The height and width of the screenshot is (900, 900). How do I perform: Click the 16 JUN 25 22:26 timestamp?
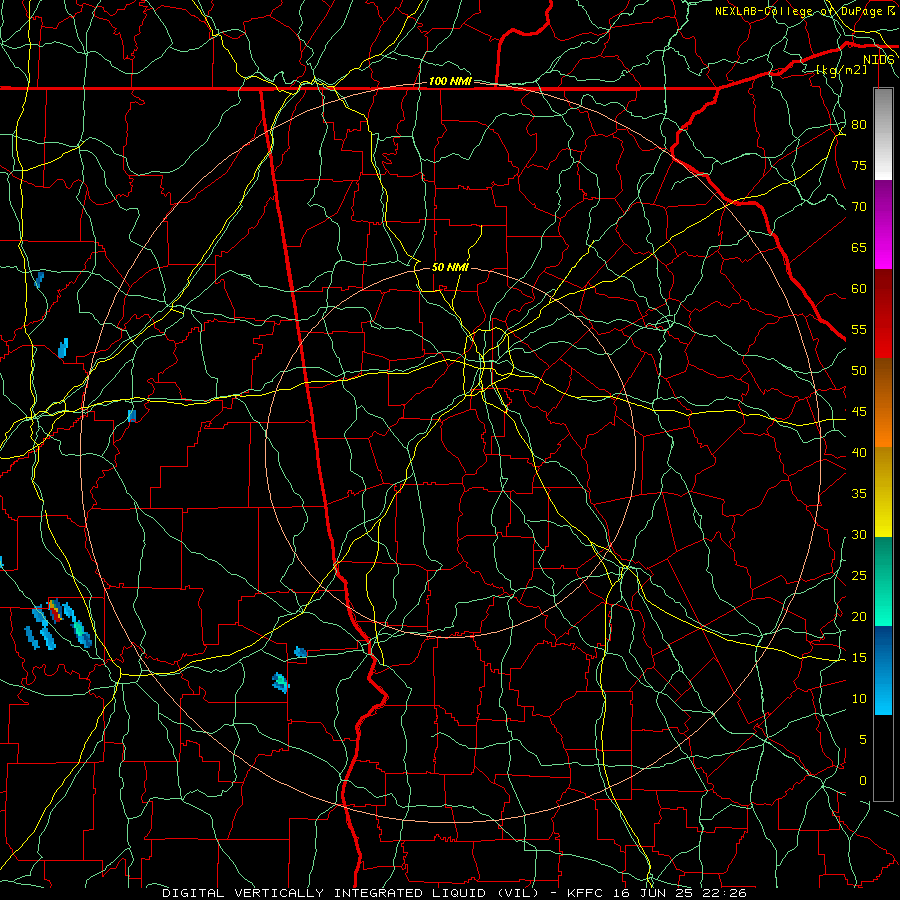(681, 893)
